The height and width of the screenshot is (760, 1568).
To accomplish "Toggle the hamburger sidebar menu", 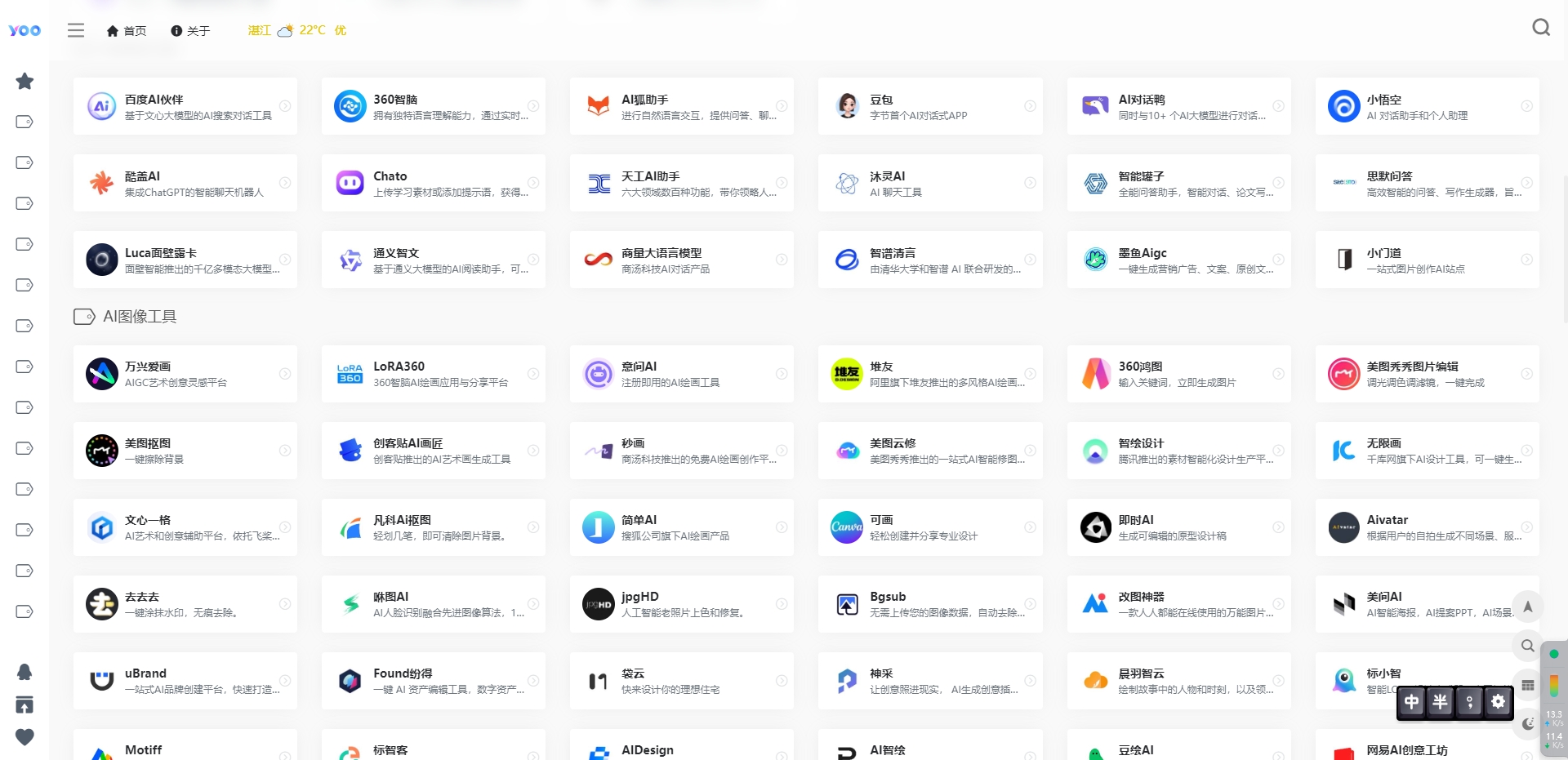I will [x=76, y=30].
